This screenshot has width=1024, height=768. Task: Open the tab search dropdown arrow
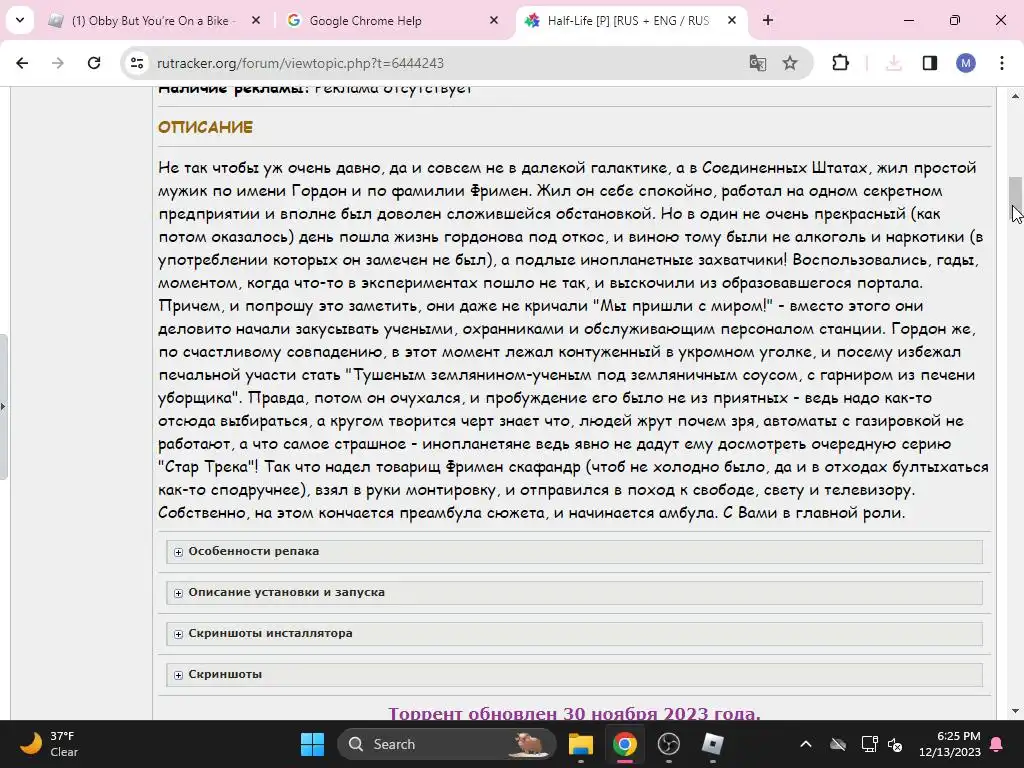[20, 20]
